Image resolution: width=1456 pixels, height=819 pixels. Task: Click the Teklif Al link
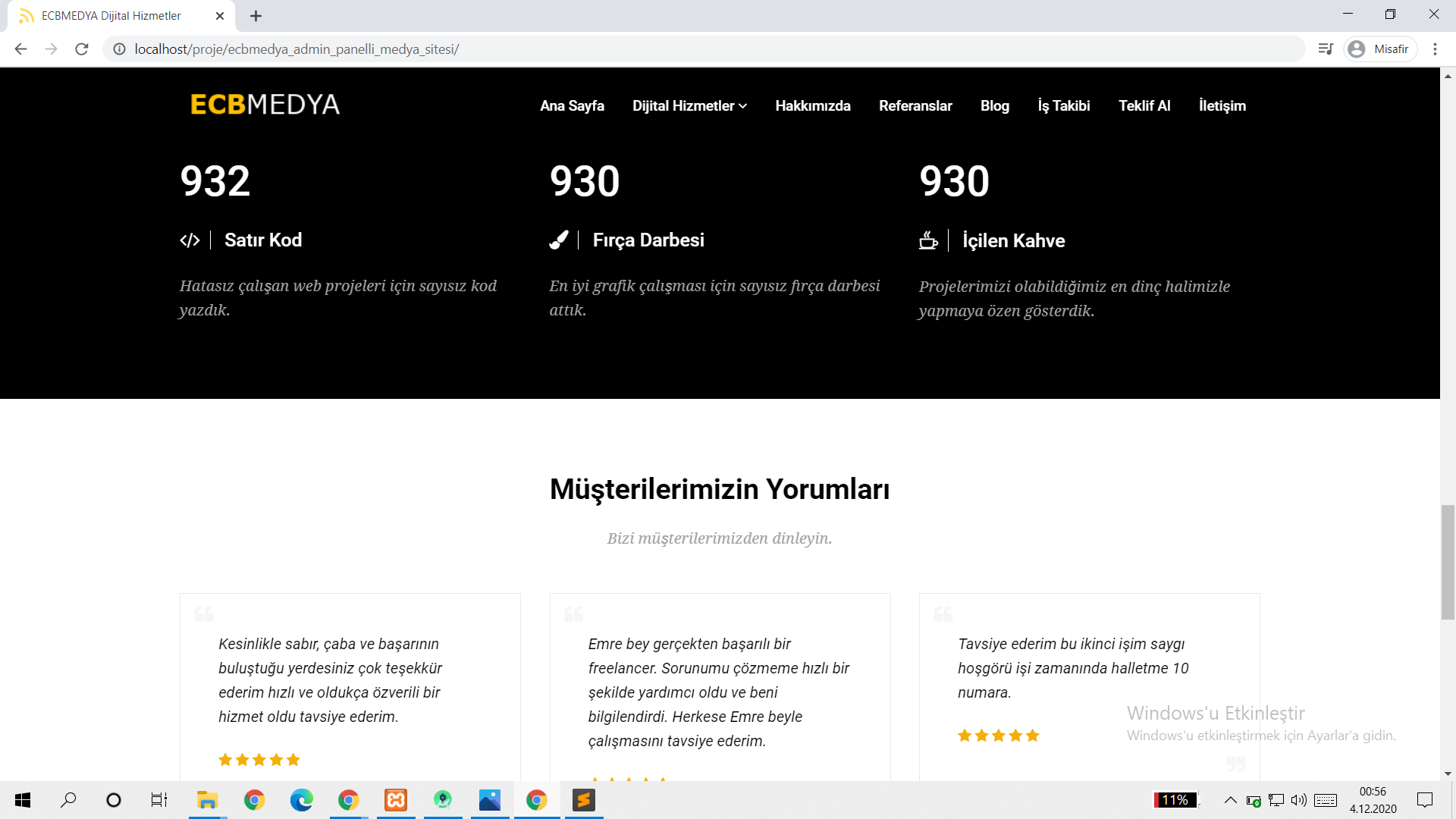pyautogui.click(x=1144, y=106)
